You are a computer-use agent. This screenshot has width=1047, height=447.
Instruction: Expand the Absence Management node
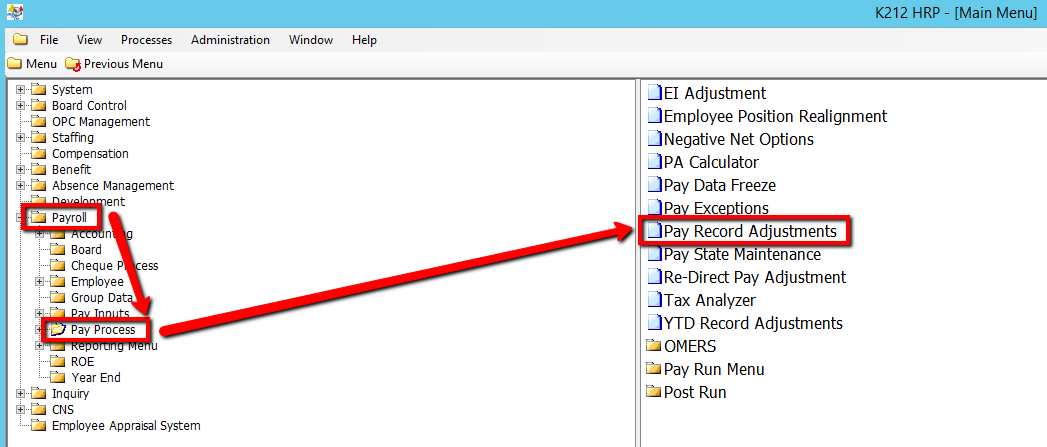coord(20,186)
